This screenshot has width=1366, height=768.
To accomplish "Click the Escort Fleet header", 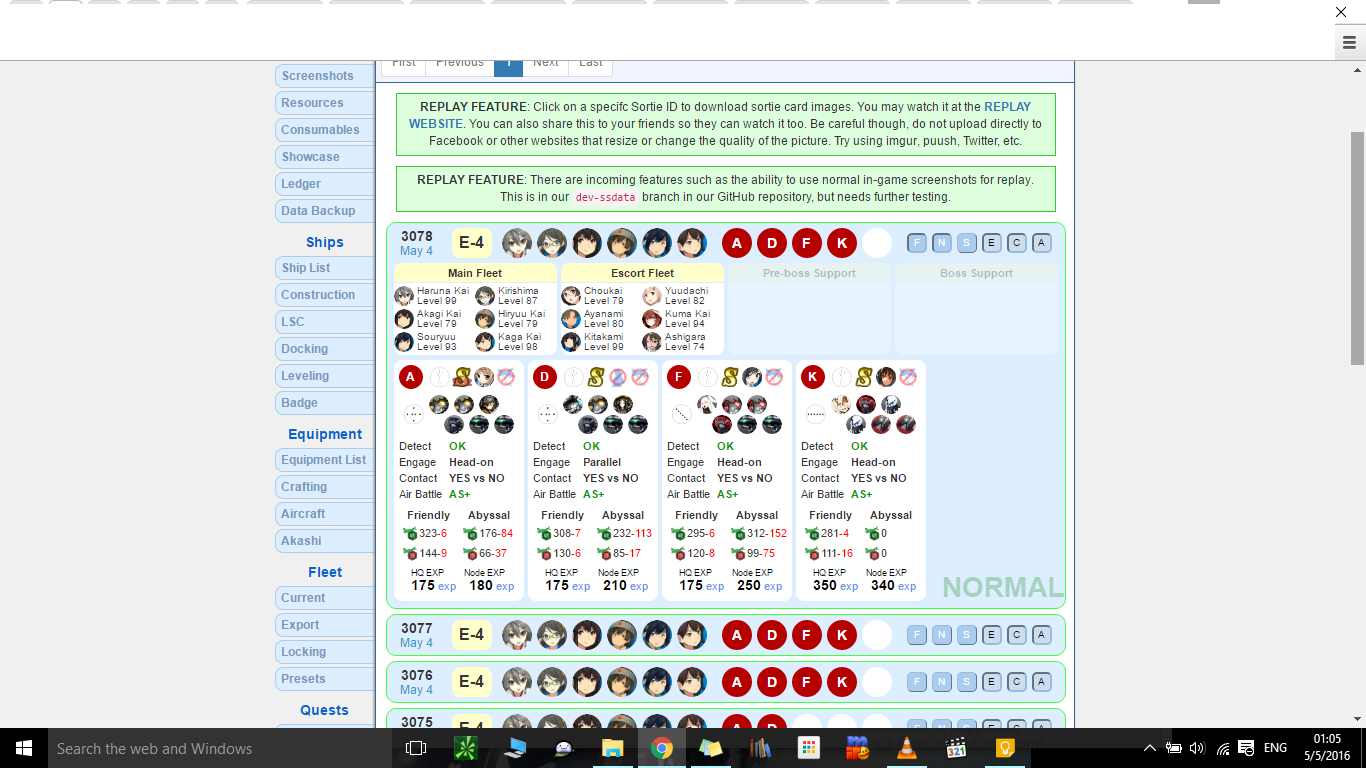I will pos(642,273).
